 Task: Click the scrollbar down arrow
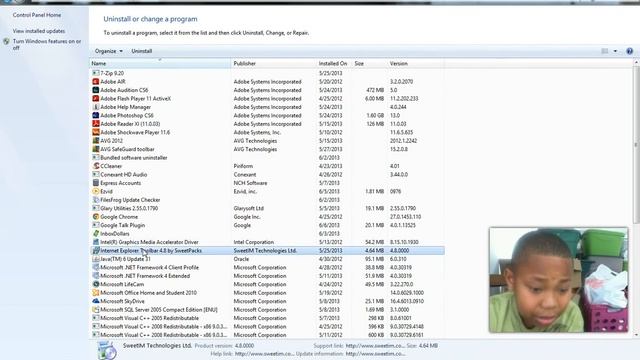click(636, 335)
